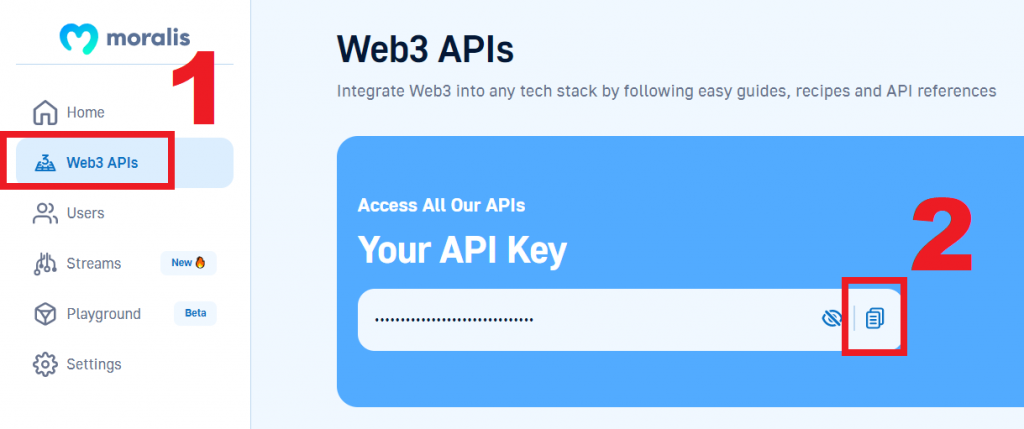The image size is (1024, 429).
Task: Click the Home house icon
Action: coord(45,112)
